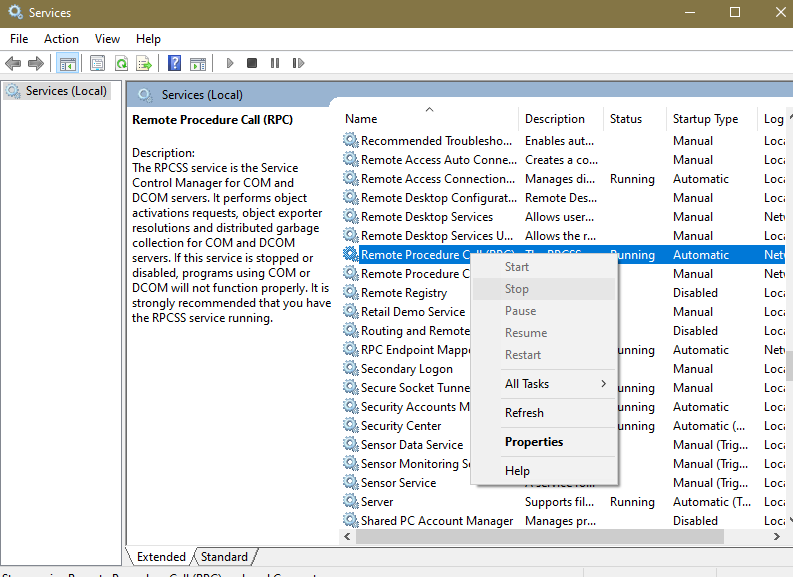Click the Stop Service square icon
This screenshot has width=793, height=577.
coord(252,63)
